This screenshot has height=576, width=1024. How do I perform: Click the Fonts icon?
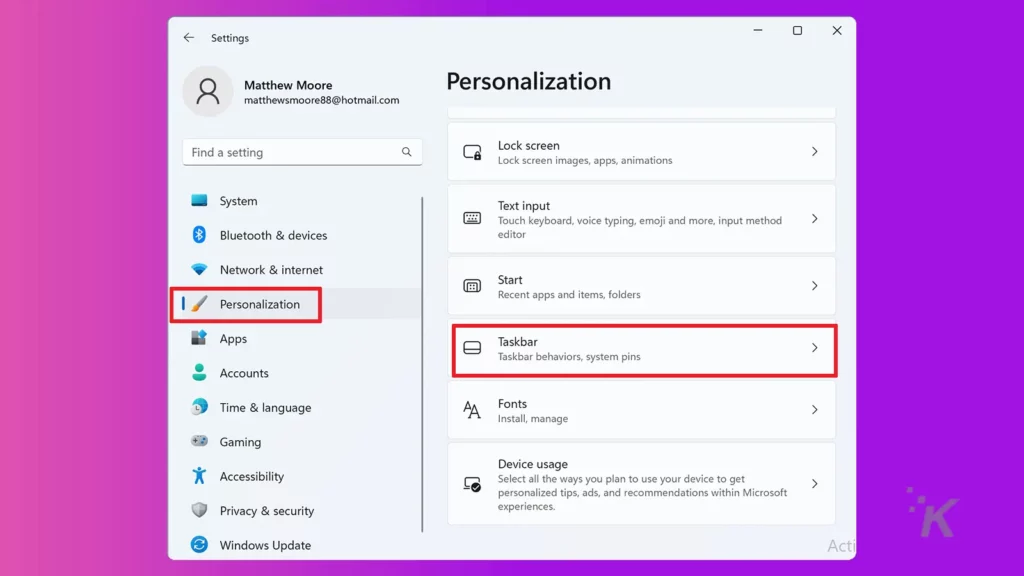(472, 410)
